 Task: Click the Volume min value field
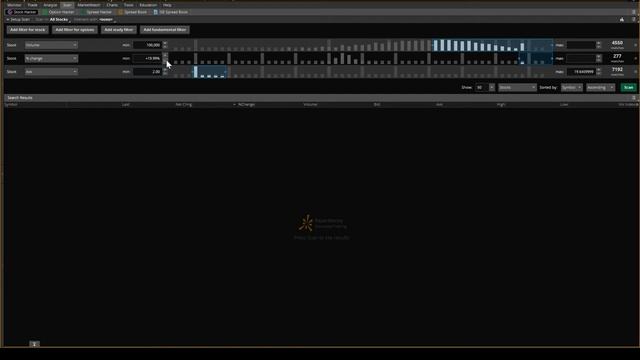(147, 45)
